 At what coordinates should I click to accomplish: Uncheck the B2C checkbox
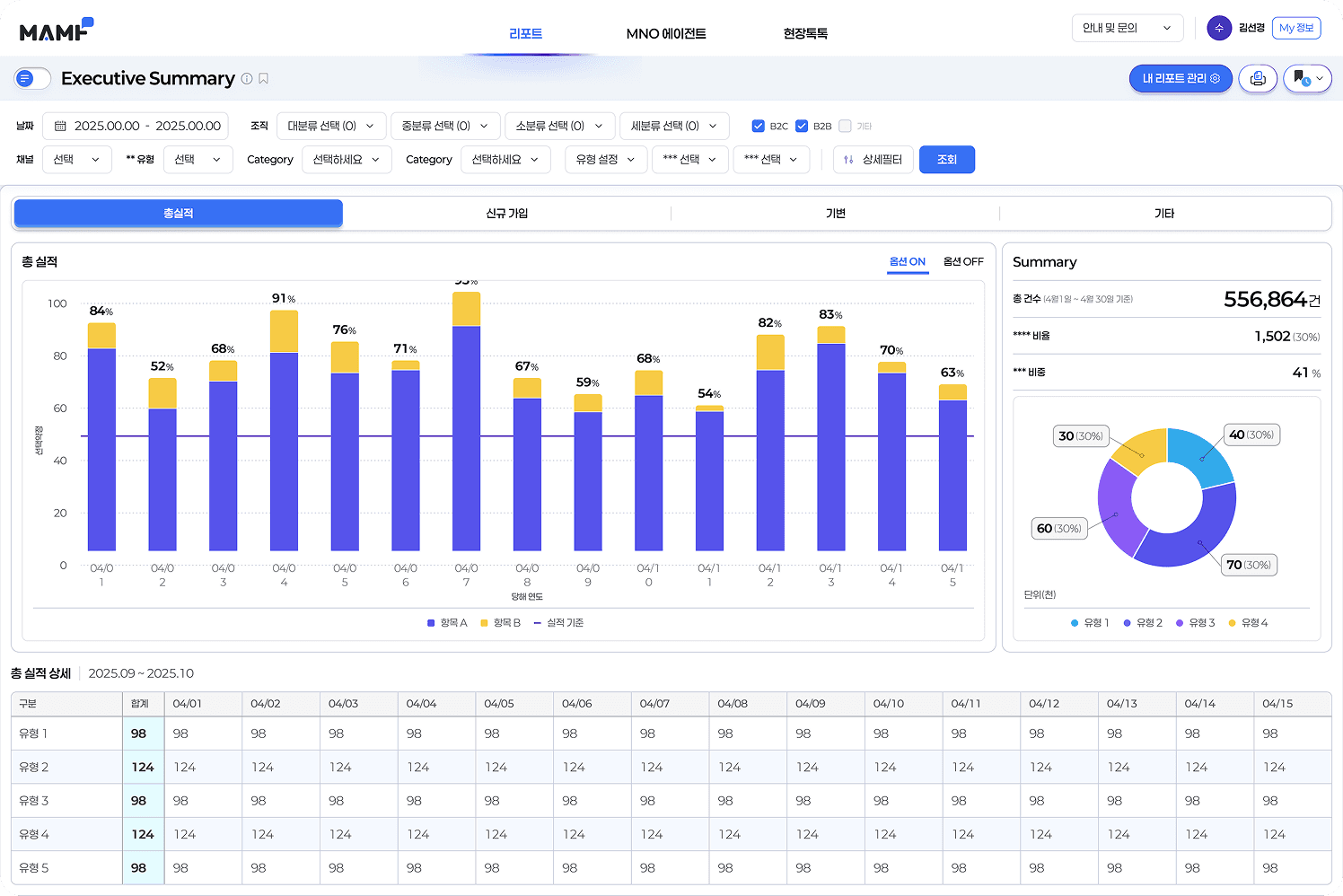pyautogui.click(x=759, y=127)
